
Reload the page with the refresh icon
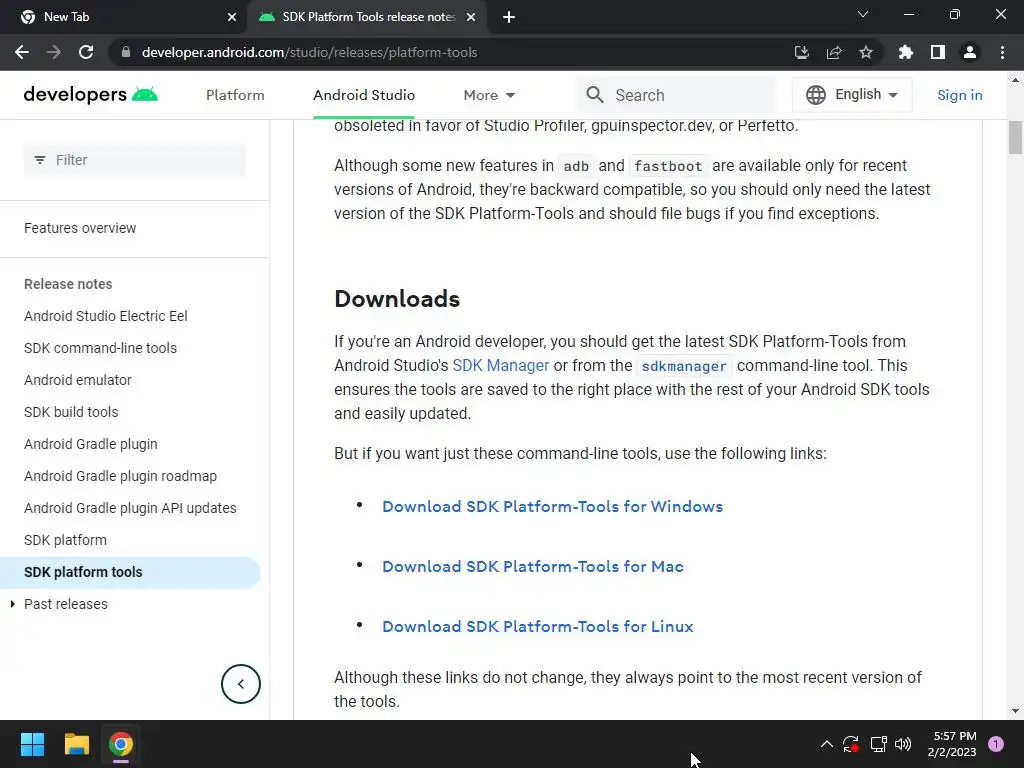click(x=86, y=52)
